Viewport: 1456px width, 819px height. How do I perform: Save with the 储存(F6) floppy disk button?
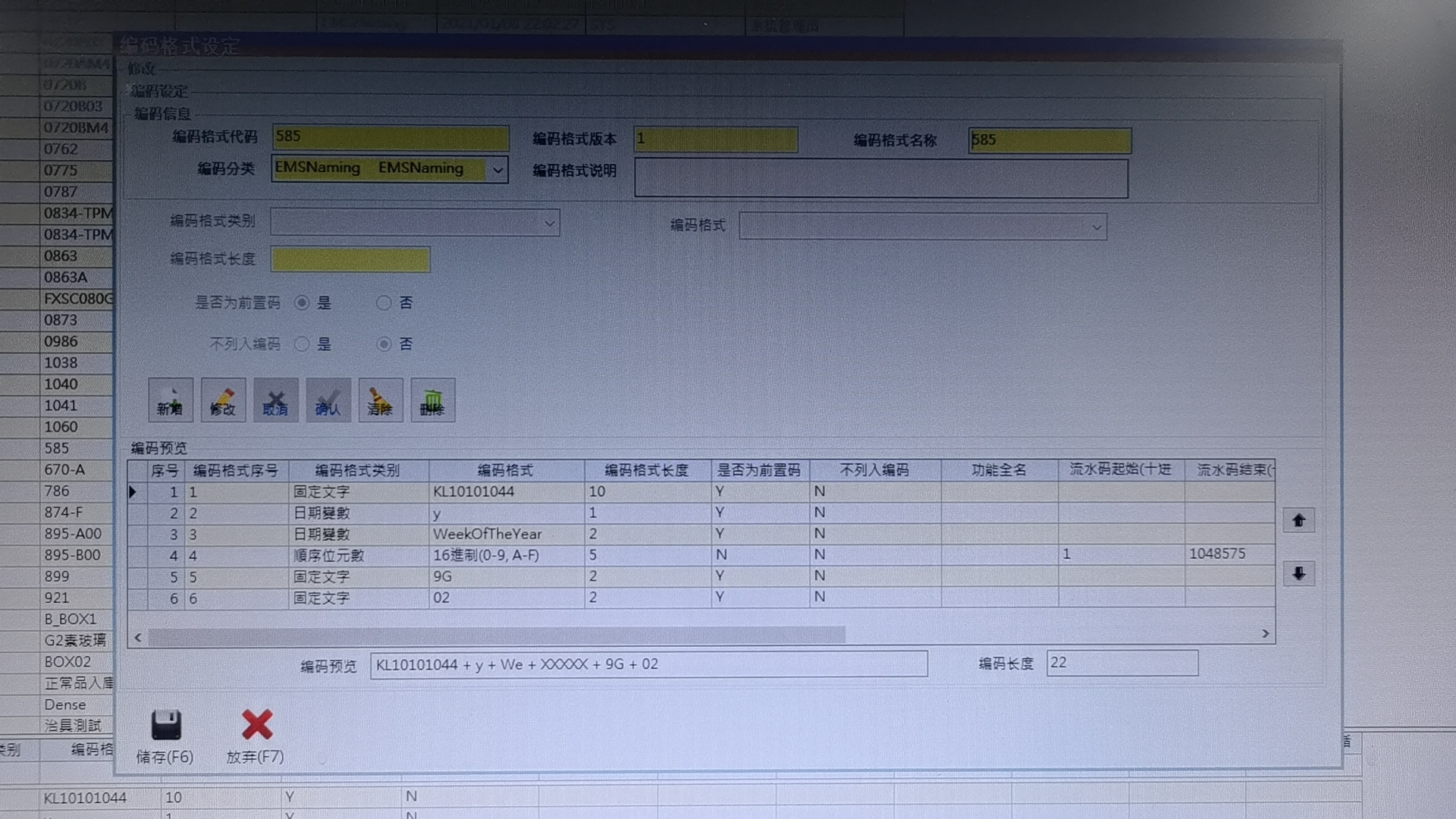click(165, 736)
